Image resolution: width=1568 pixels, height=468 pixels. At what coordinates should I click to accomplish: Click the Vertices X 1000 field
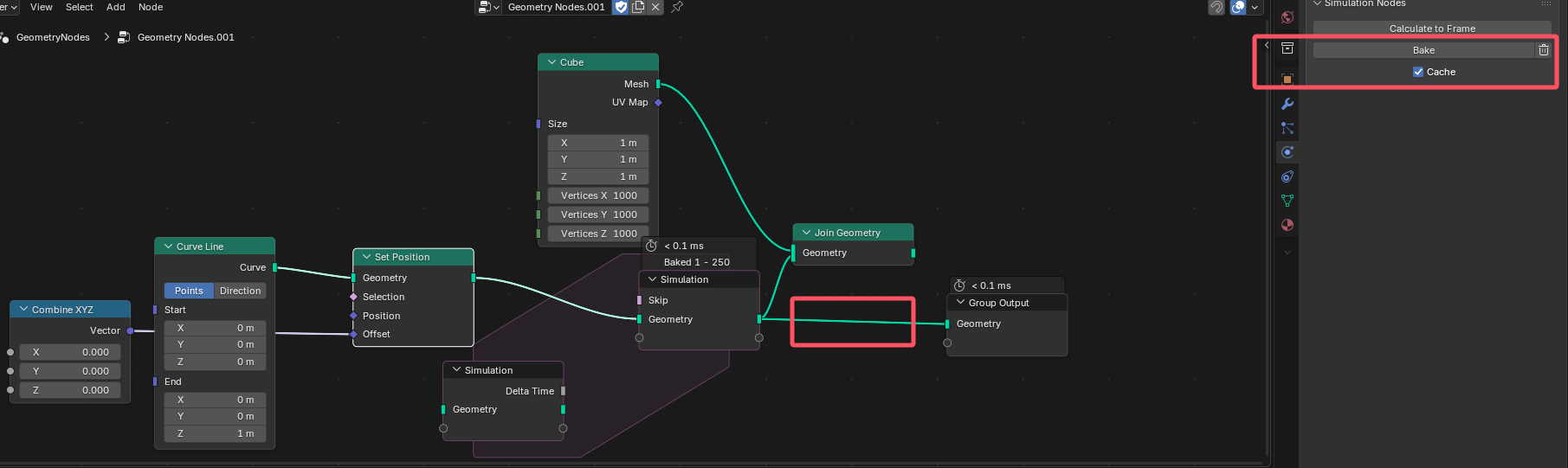tap(597, 196)
